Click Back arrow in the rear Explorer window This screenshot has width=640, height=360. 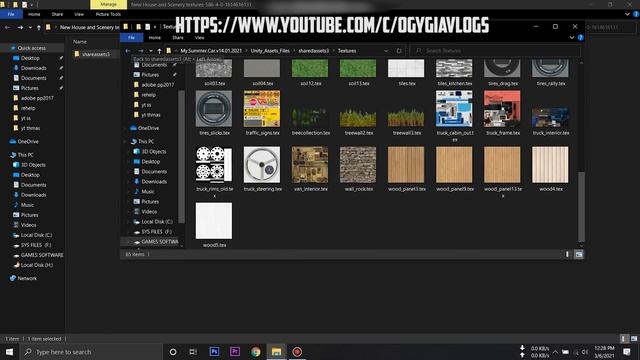8,27
